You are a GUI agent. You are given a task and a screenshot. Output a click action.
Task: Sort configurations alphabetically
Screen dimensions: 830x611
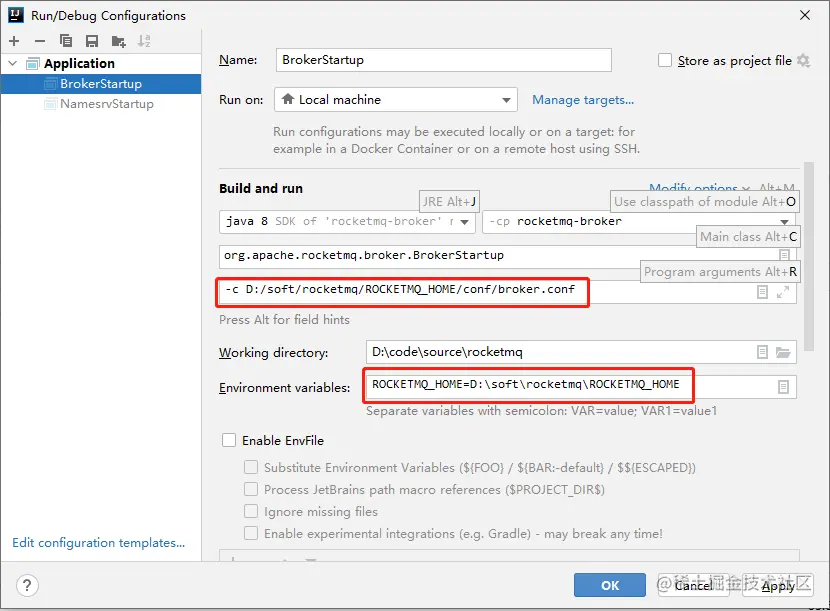point(144,41)
